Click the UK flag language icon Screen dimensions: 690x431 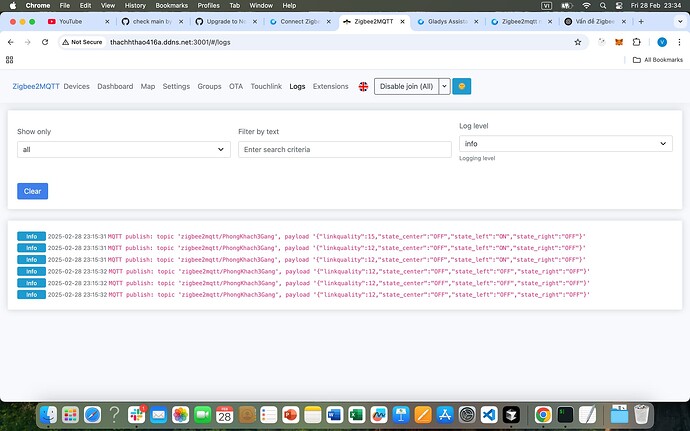click(363, 87)
